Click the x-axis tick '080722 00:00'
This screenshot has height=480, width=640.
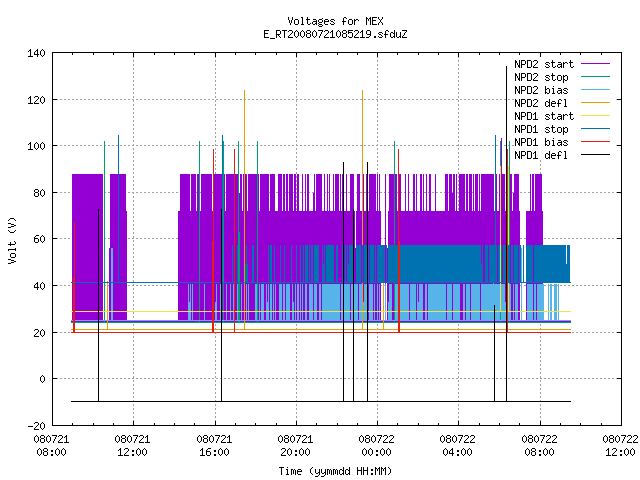[377, 446]
